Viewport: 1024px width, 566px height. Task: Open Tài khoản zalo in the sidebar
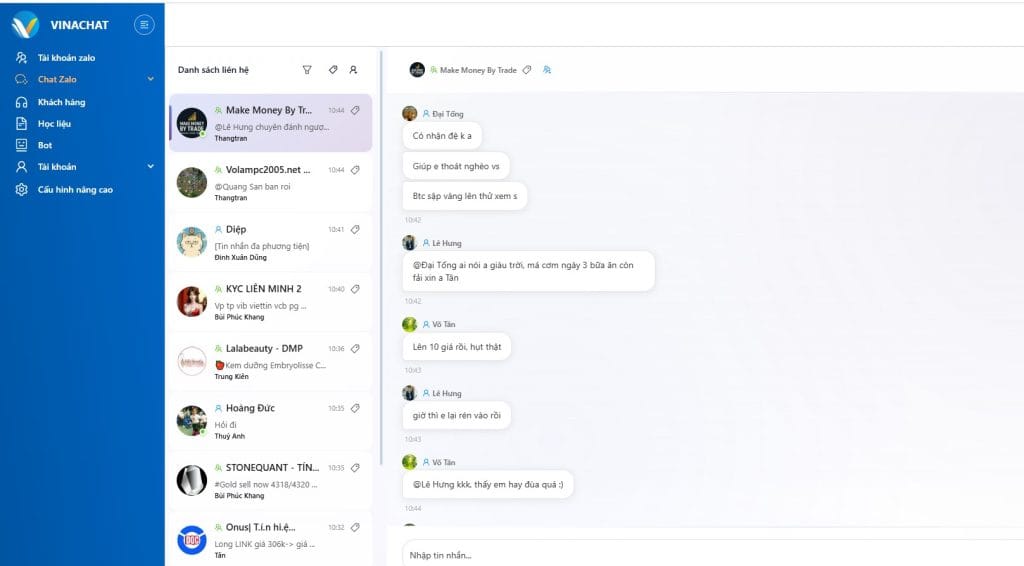tap(66, 58)
